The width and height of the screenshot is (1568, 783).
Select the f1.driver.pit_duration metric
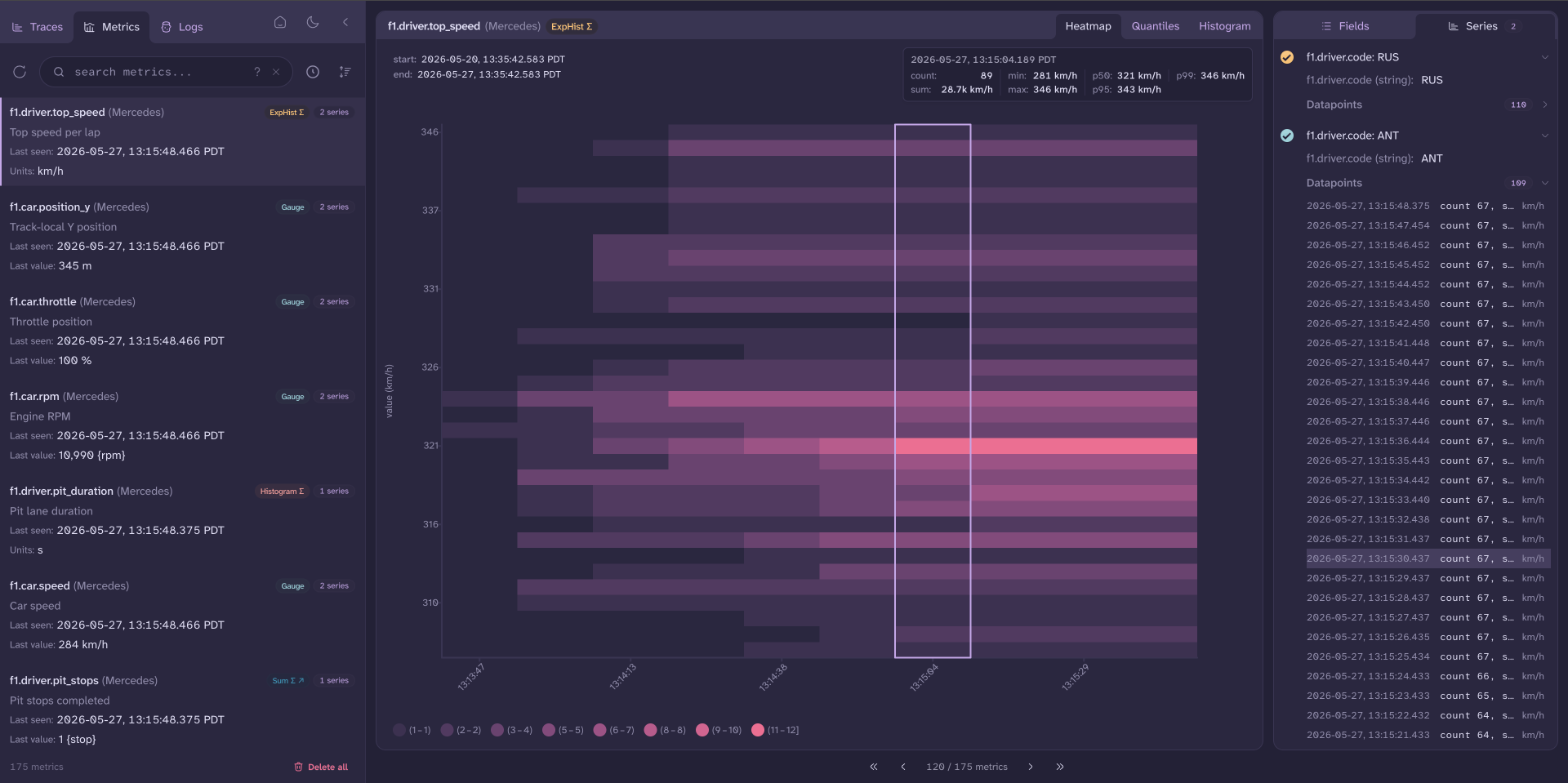[182, 519]
